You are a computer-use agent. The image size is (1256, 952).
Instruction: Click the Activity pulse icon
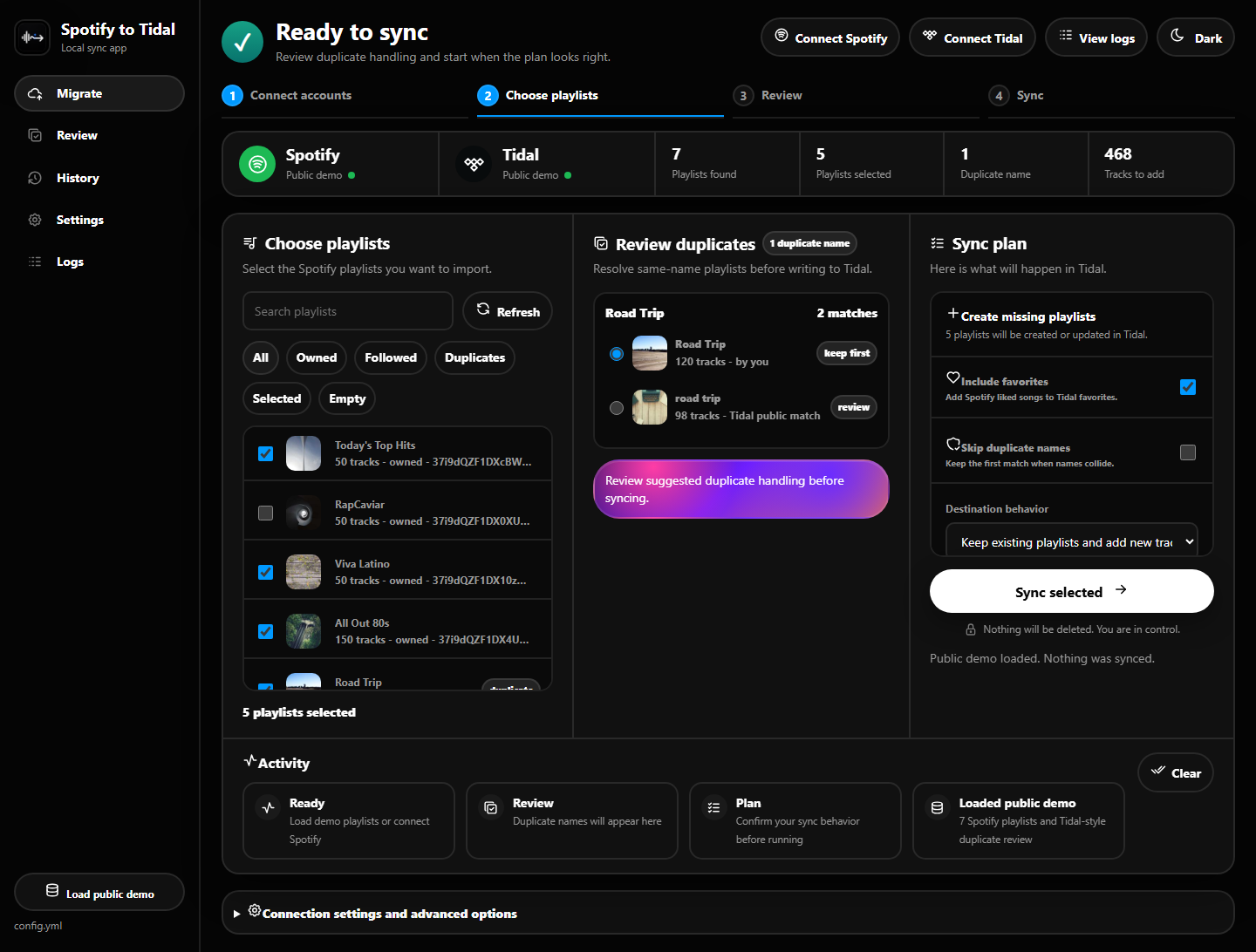[x=250, y=760]
